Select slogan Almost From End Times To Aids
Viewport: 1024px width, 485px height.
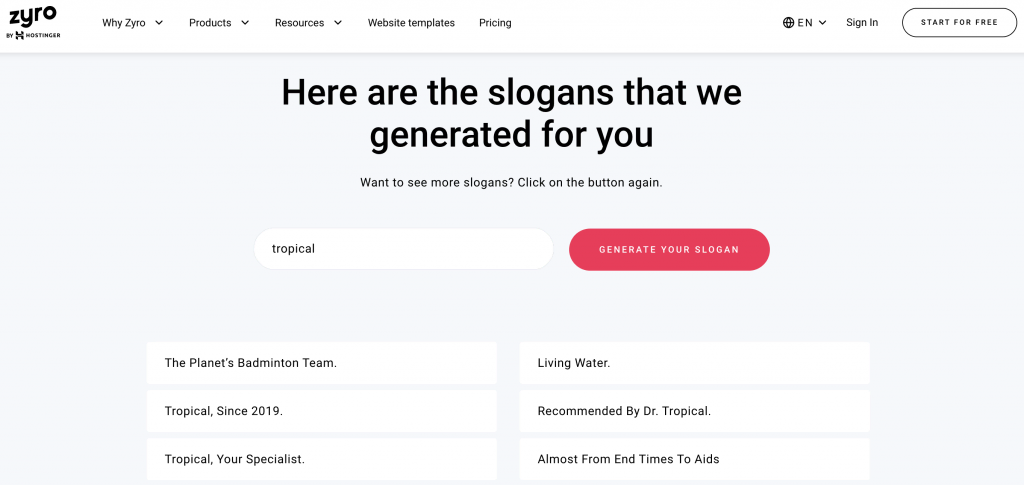click(x=694, y=460)
